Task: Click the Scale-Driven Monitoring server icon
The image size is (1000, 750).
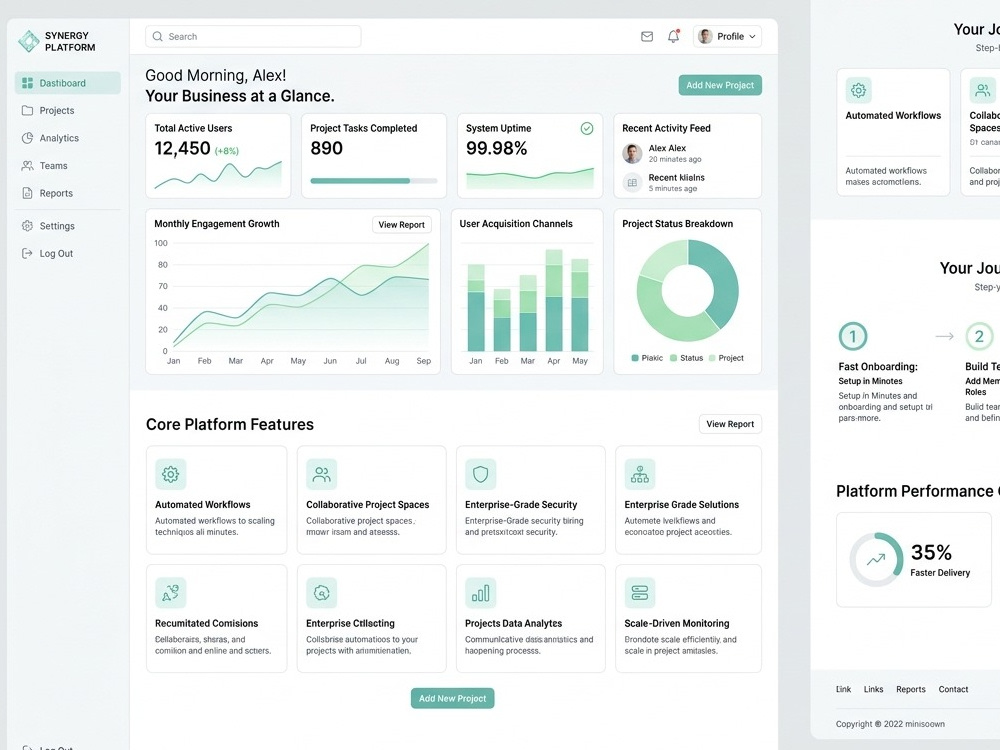Action: pos(640,593)
